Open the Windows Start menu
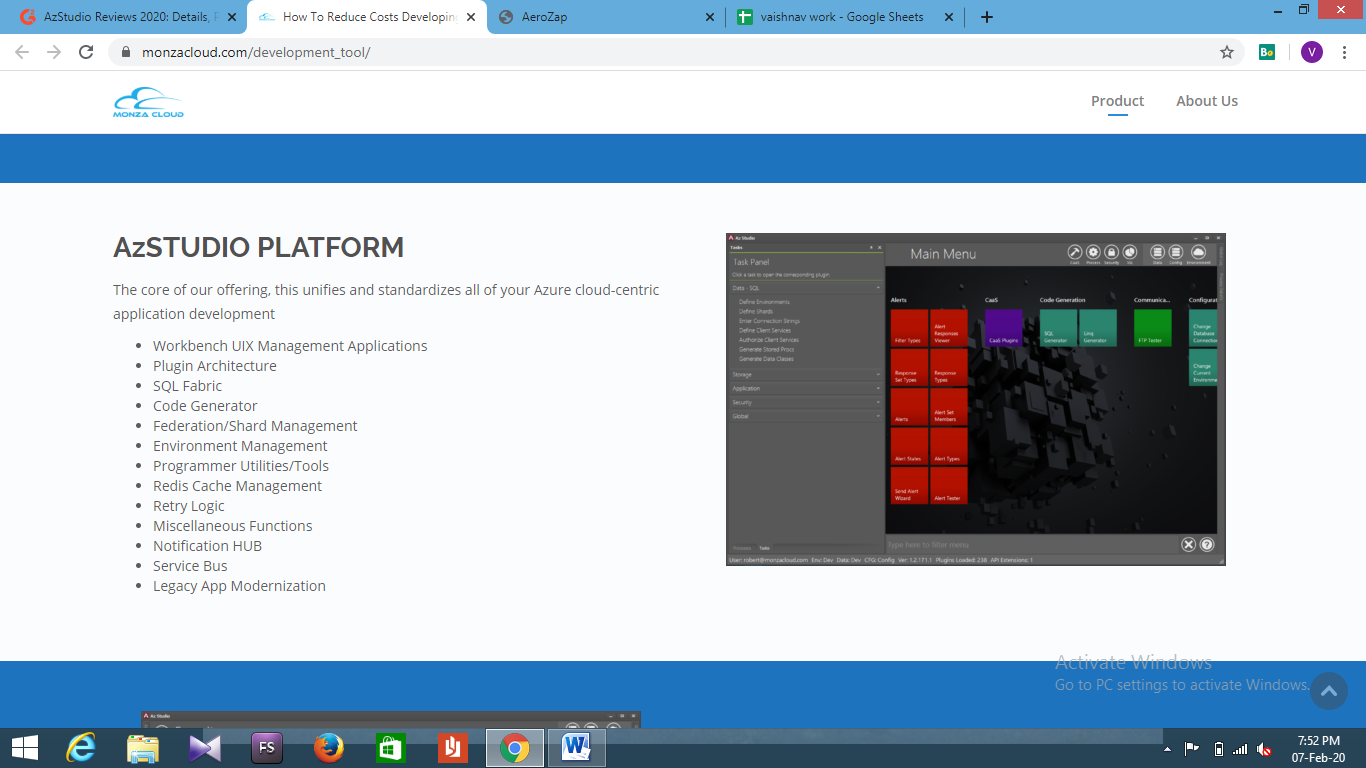Viewport: 1366px width, 768px height. pyautogui.click(x=25, y=747)
